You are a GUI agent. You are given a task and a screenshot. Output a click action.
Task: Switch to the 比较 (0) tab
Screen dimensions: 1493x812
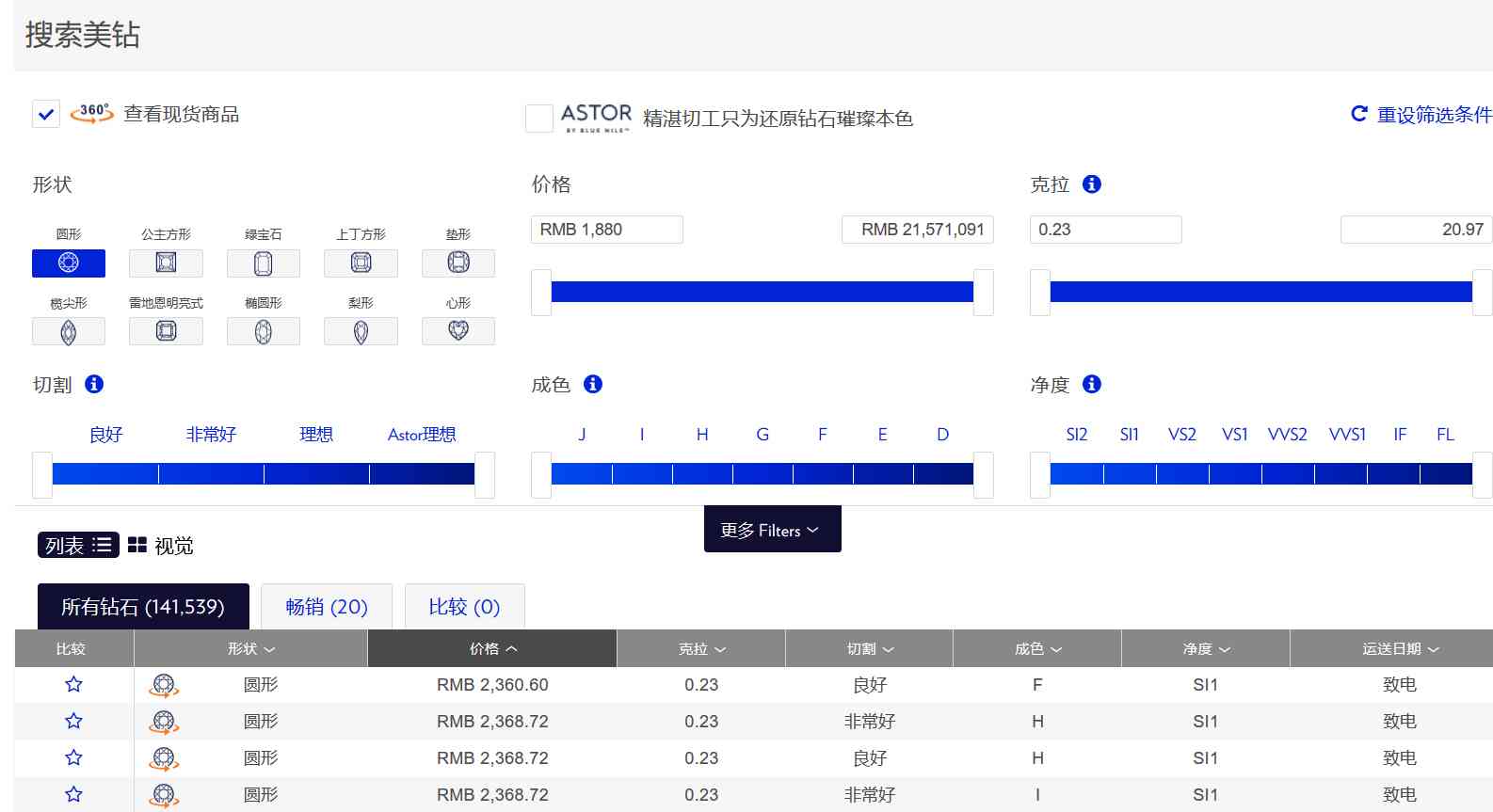point(464,607)
